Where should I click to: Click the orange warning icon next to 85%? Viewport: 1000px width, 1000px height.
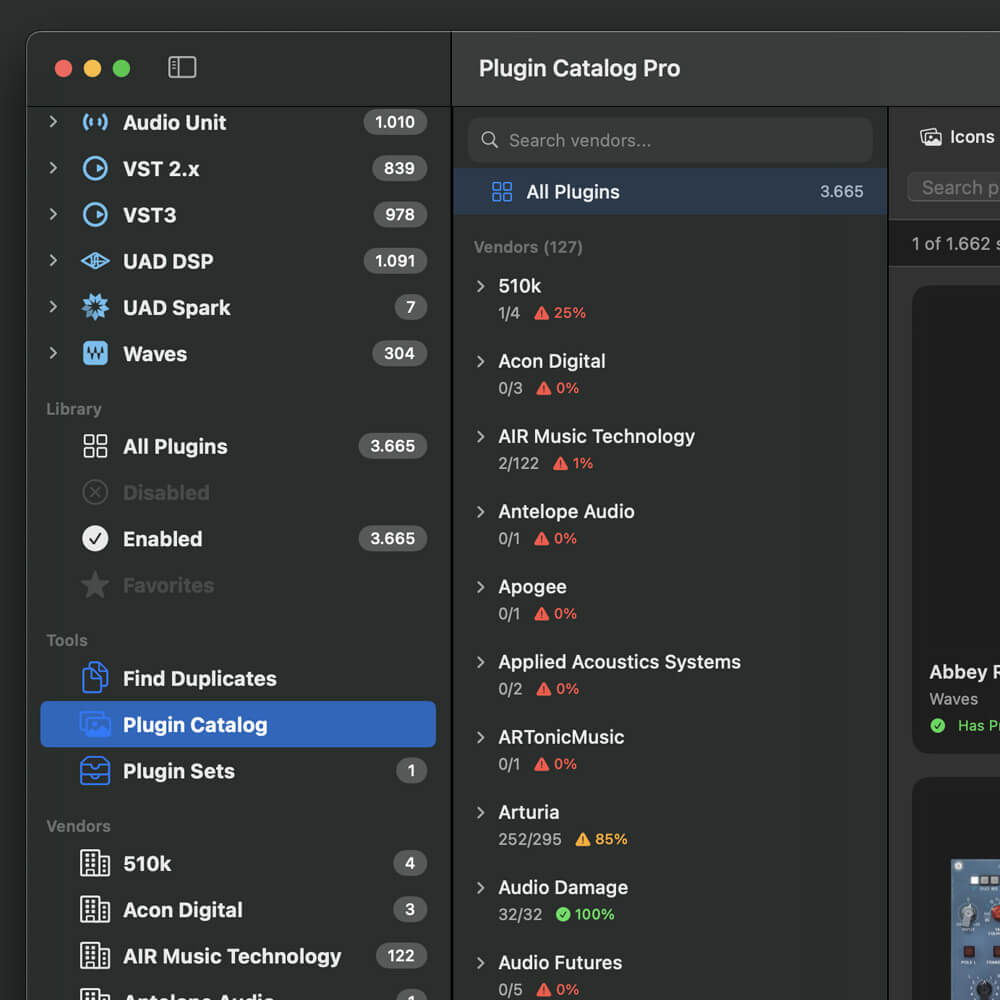pyautogui.click(x=583, y=839)
